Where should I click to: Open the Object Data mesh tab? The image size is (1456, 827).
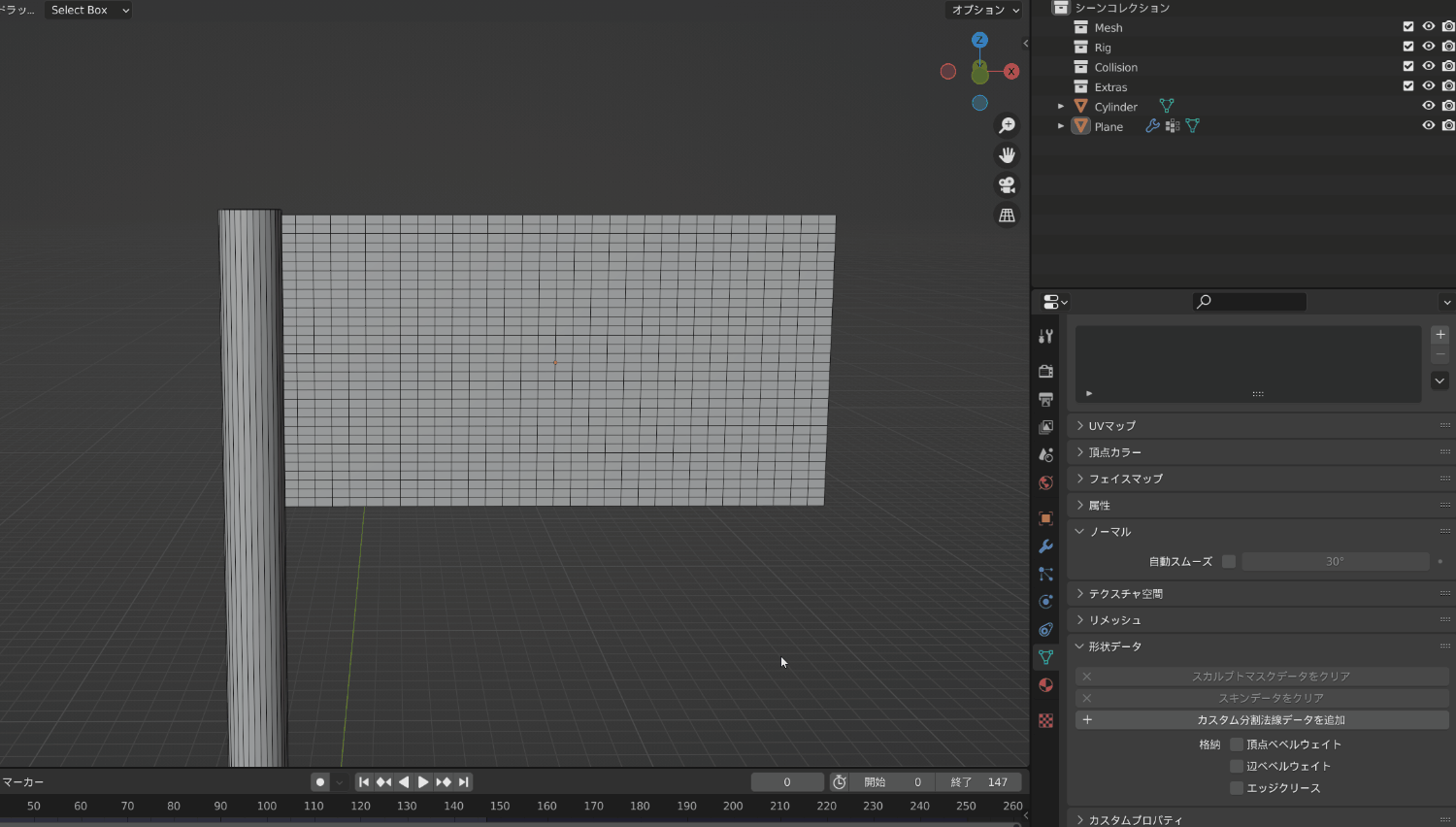1045,657
